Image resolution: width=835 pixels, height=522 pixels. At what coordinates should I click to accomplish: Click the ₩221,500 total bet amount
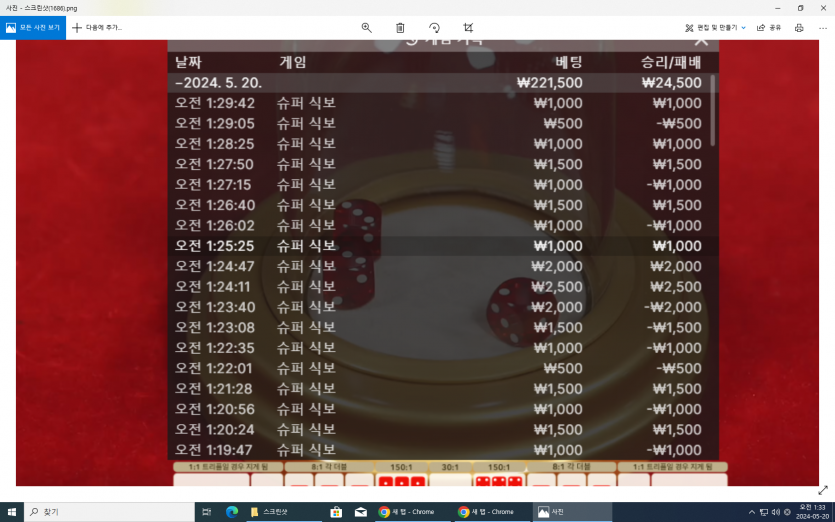550,83
